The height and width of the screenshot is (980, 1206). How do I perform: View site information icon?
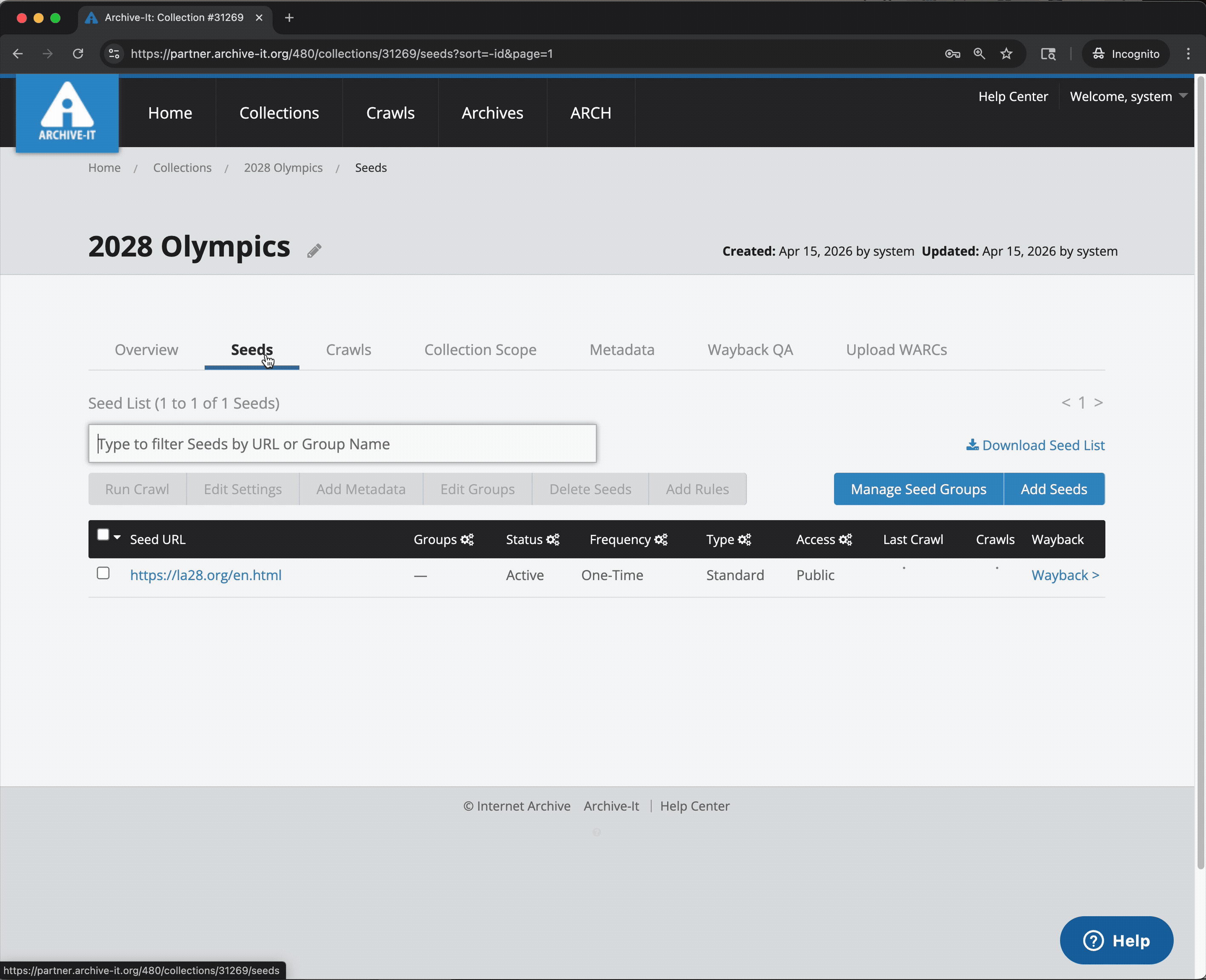(x=114, y=54)
